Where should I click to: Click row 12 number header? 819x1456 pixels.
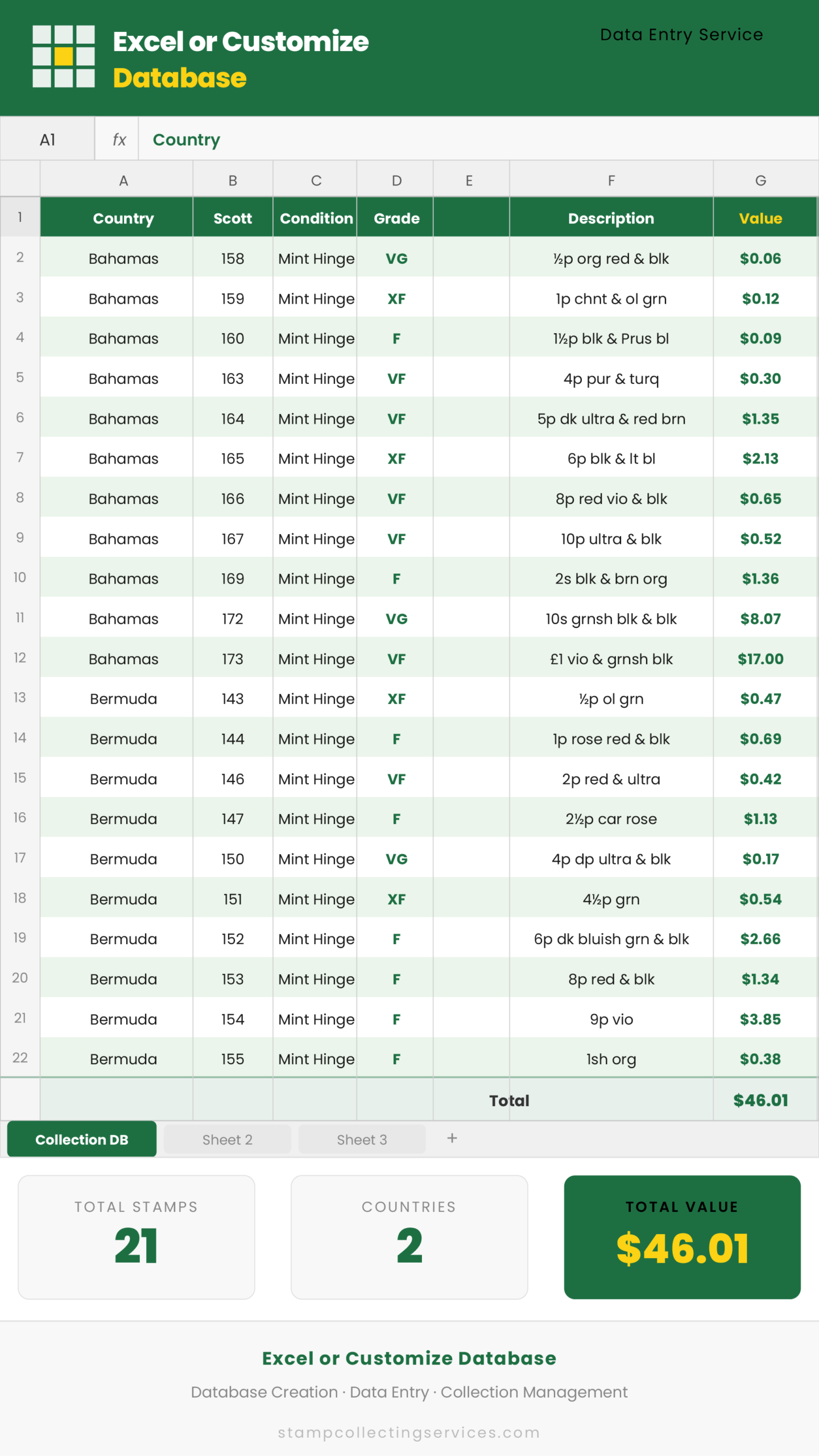pos(20,658)
